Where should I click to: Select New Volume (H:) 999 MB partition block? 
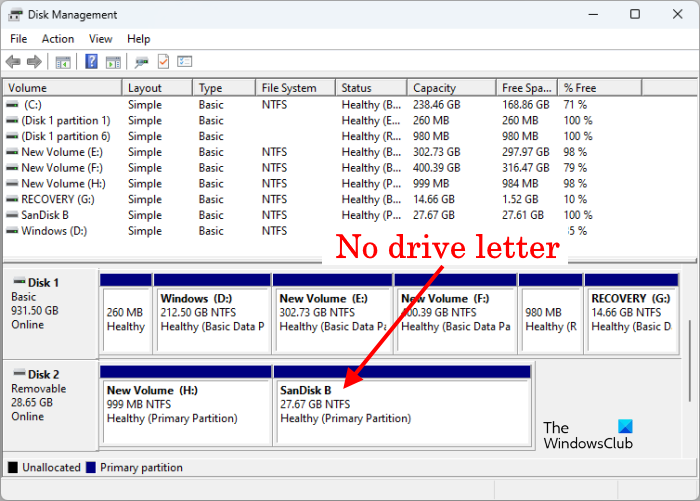tap(186, 405)
